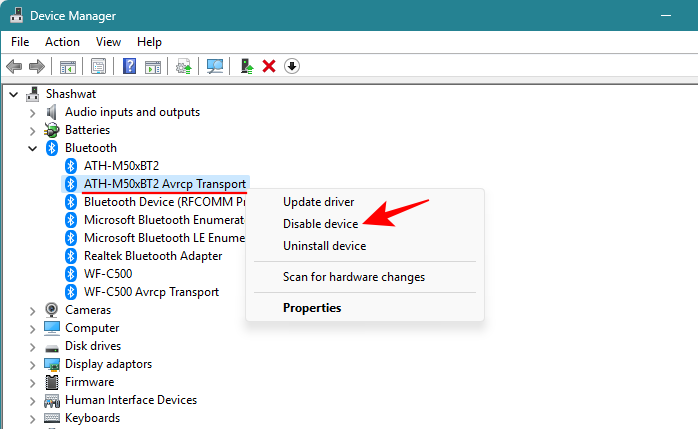Expand the Firmware category
Viewport: 698px width, 429px height.
[x=32, y=383]
